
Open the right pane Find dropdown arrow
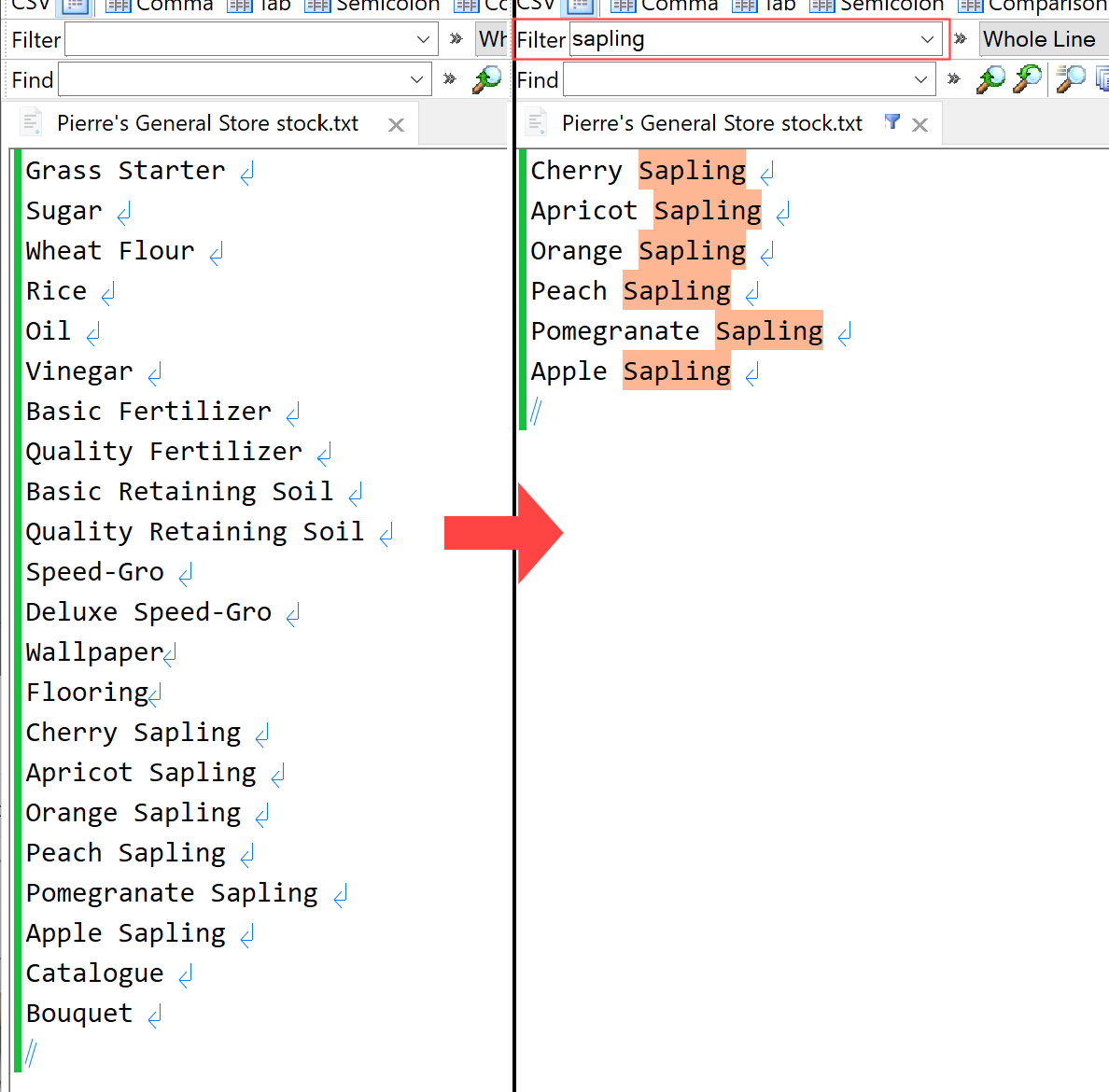920,80
